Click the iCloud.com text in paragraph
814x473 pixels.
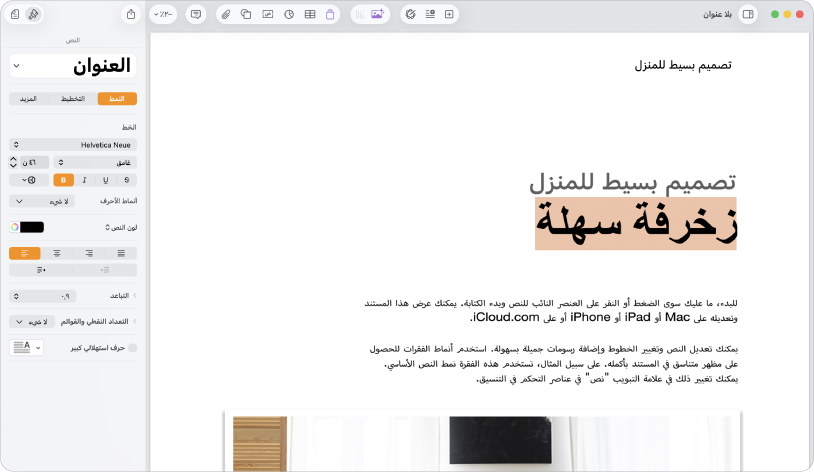click(505, 317)
